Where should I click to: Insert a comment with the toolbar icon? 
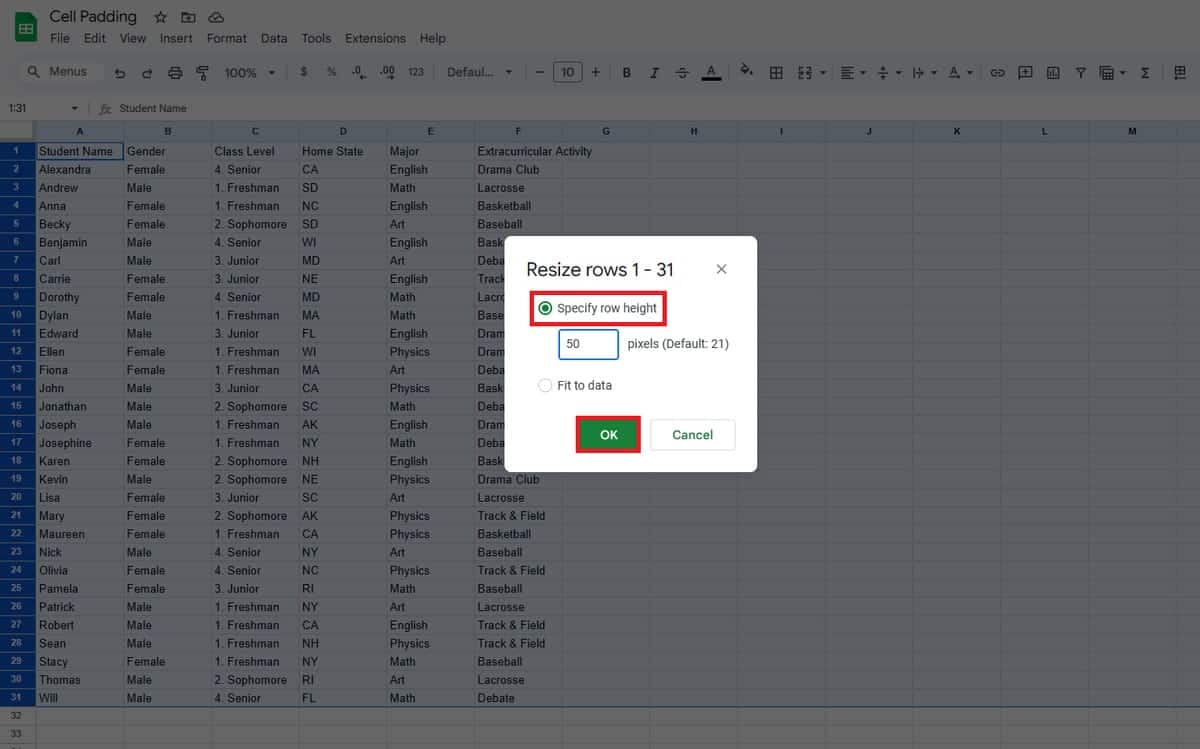1024,72
